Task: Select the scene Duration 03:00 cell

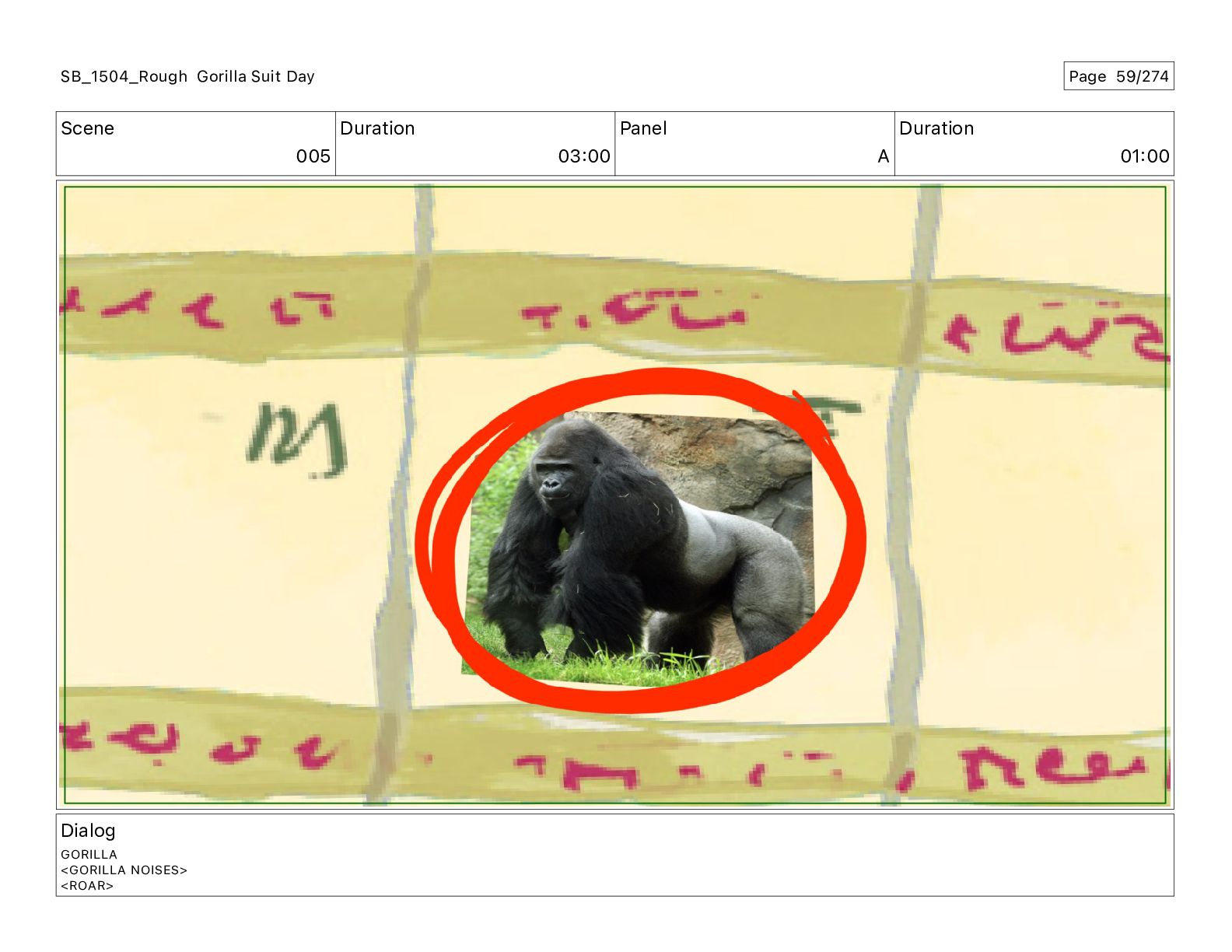Action: tap(475, 143)
